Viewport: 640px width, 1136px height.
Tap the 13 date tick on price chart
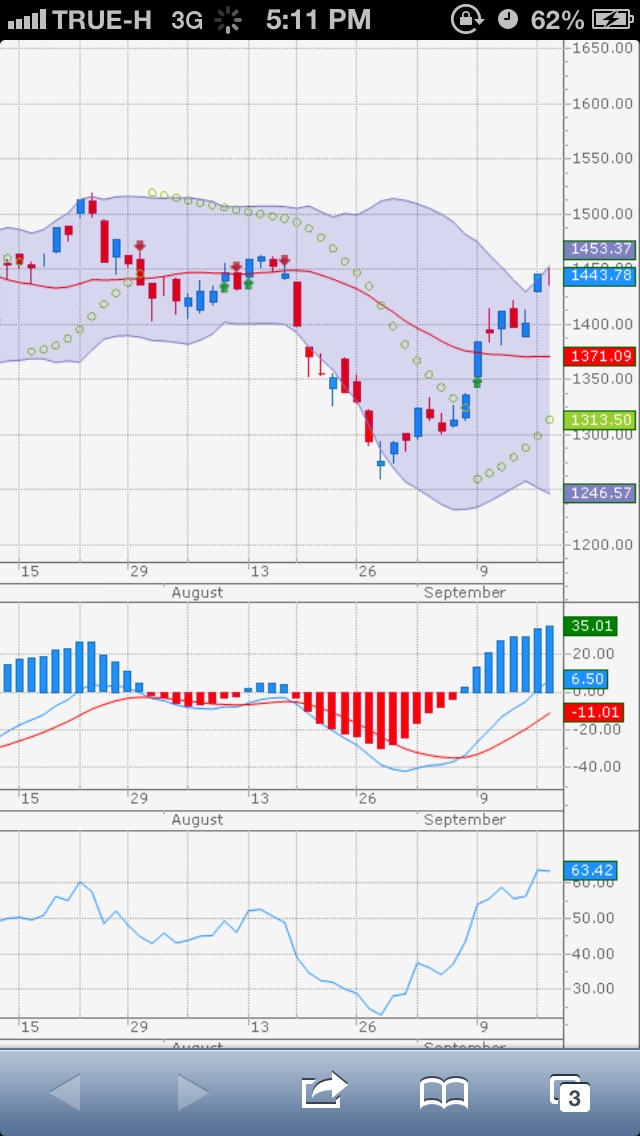tap(259, 572)
